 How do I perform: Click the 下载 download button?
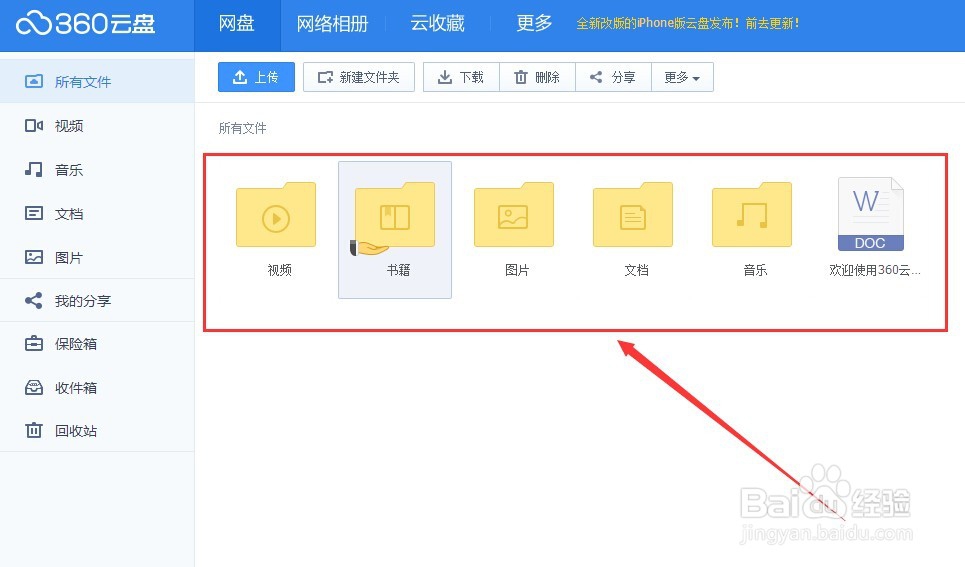461,77
